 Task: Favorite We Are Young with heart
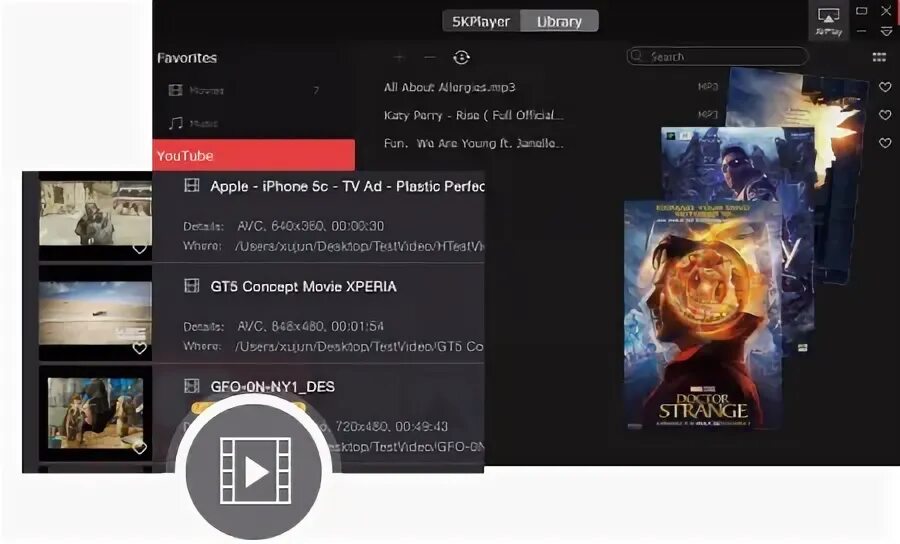tap(885, 143)
